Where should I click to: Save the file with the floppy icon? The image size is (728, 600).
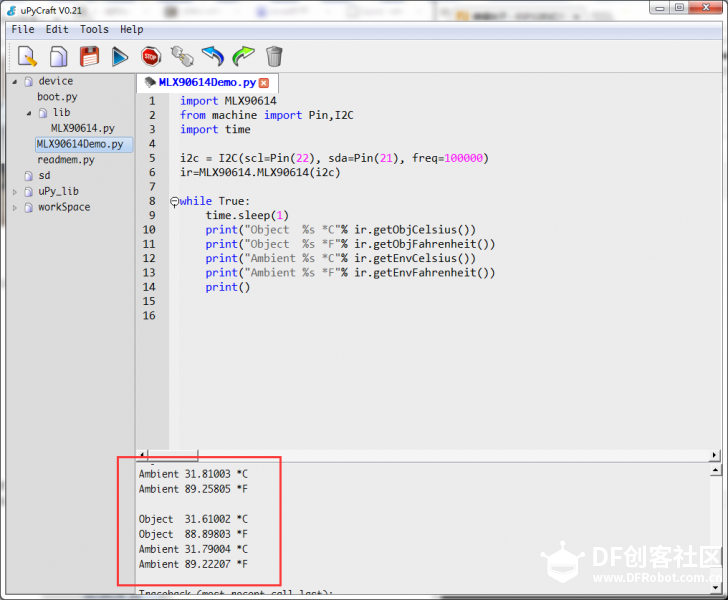coord(89,56)
